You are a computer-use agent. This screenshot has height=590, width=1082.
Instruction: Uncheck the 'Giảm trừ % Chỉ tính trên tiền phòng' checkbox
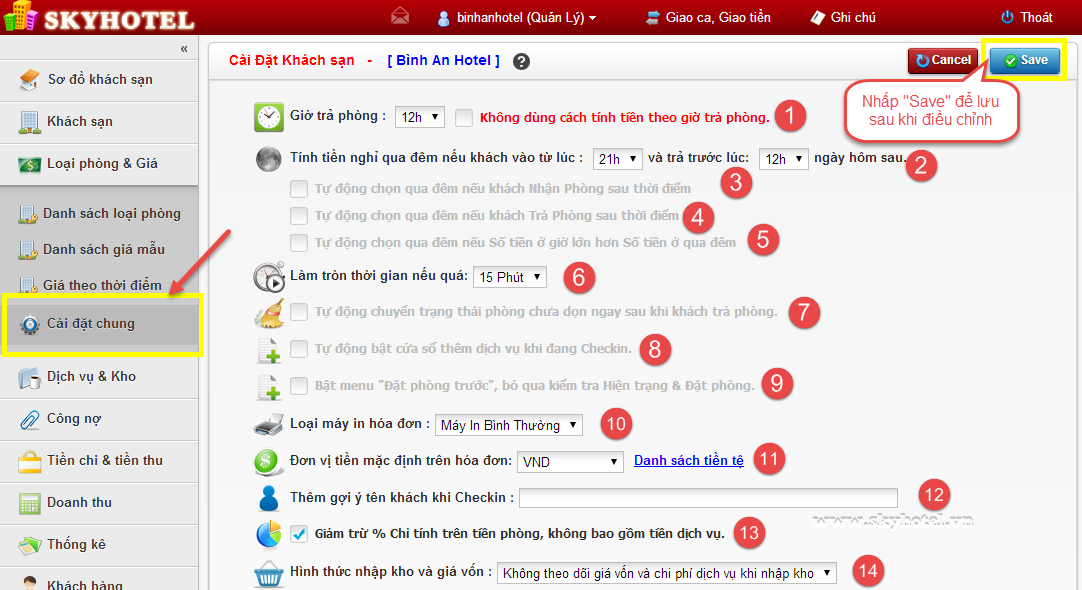(299, 534)
